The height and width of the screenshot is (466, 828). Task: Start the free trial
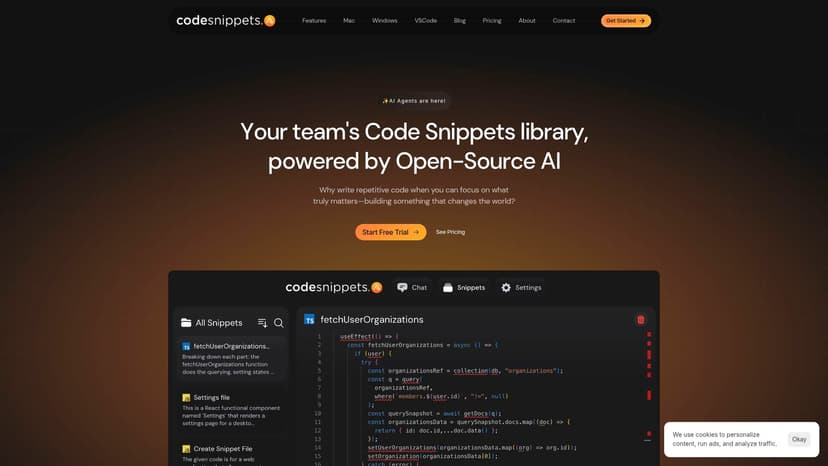point(390,232)
